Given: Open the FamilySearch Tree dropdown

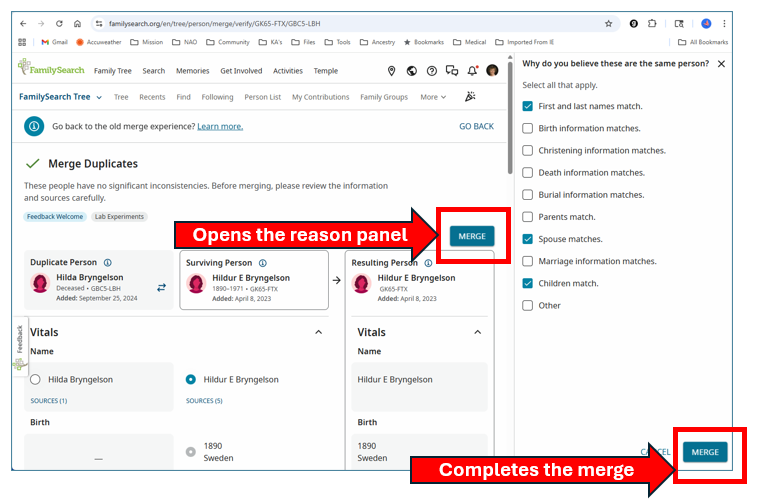Looking at the screenshot, I should 60,97.
